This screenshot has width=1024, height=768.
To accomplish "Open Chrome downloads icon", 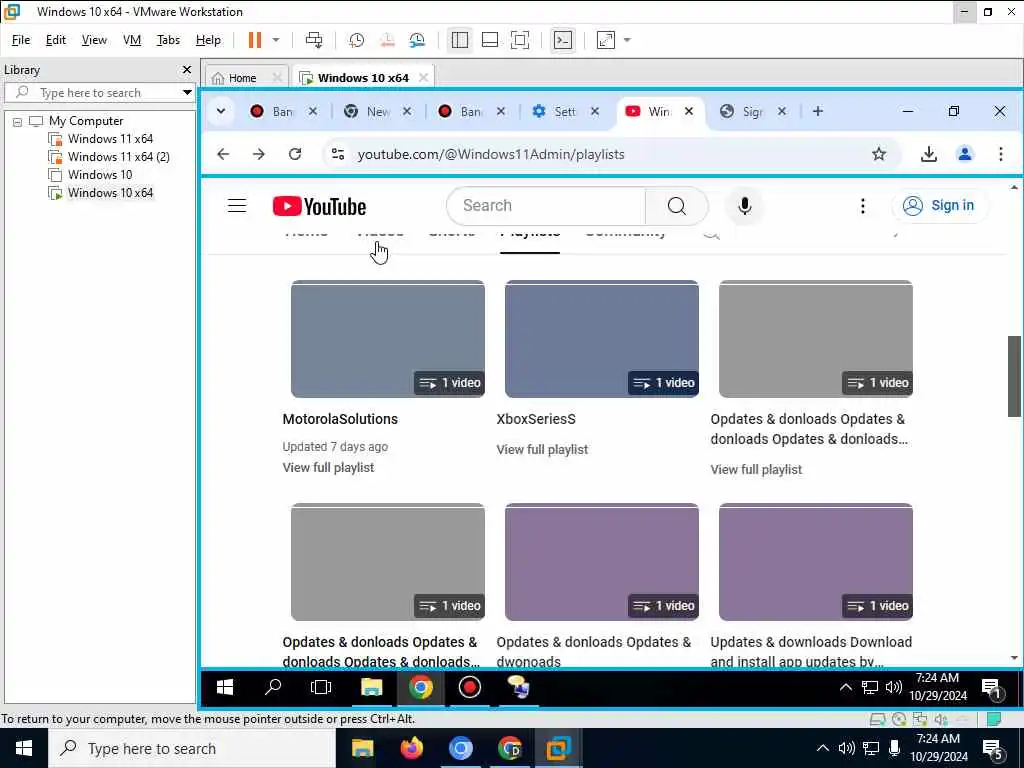I will pyautogui.click(x=929, y=154).
